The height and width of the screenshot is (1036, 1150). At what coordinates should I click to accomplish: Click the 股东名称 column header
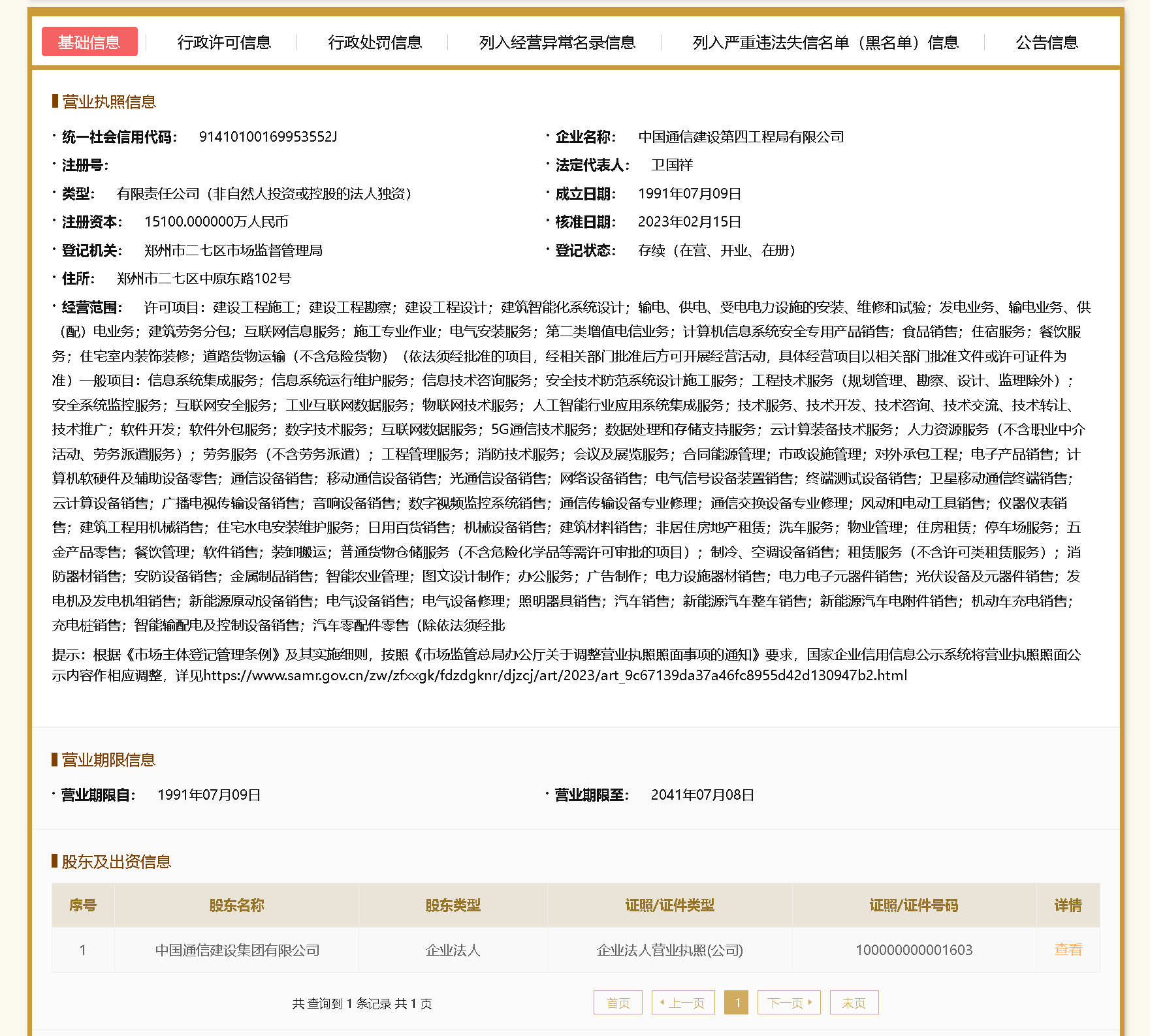(237, 905)
